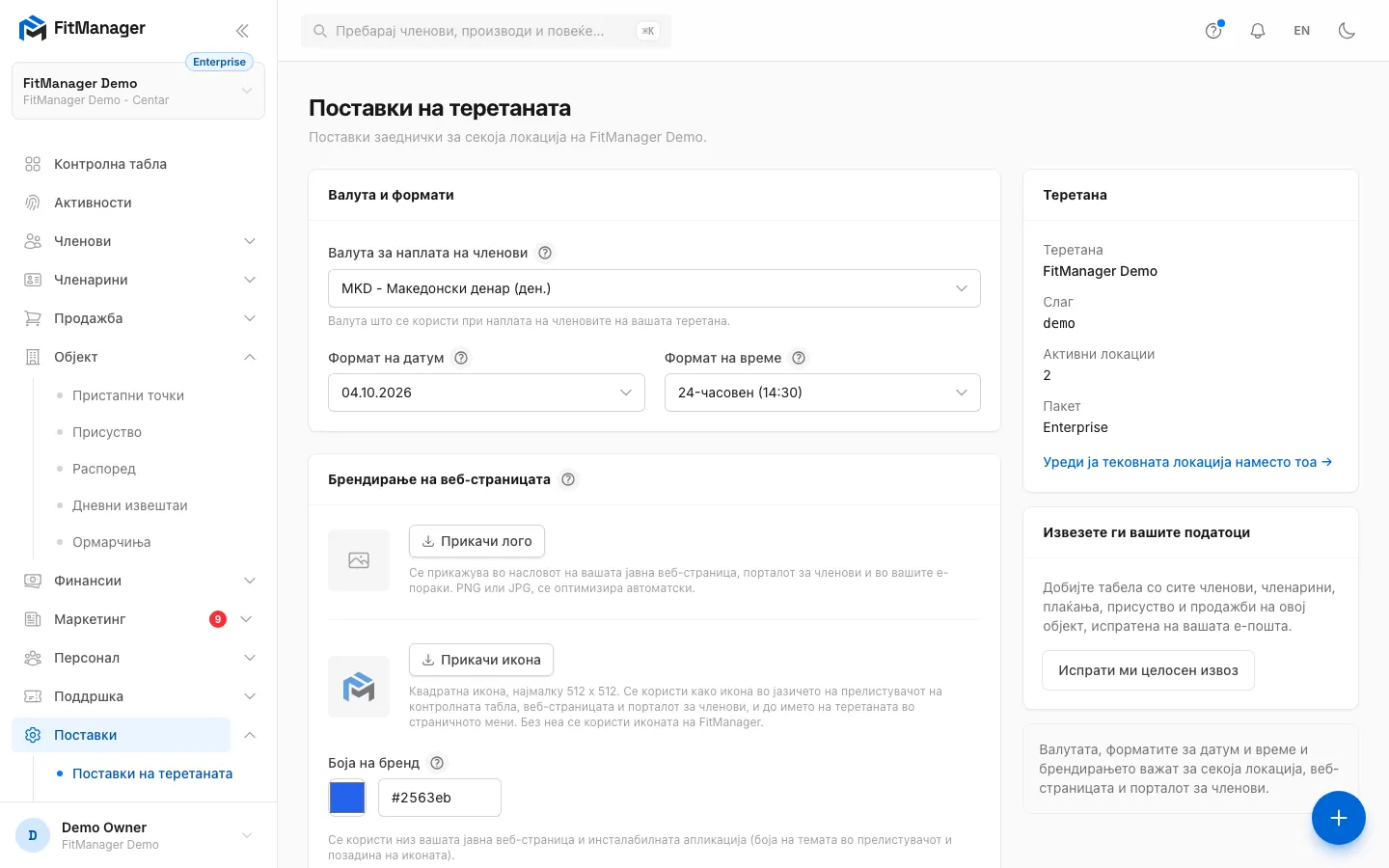Open notifications bell icon
The image size is (1389, 868).
1258,31
